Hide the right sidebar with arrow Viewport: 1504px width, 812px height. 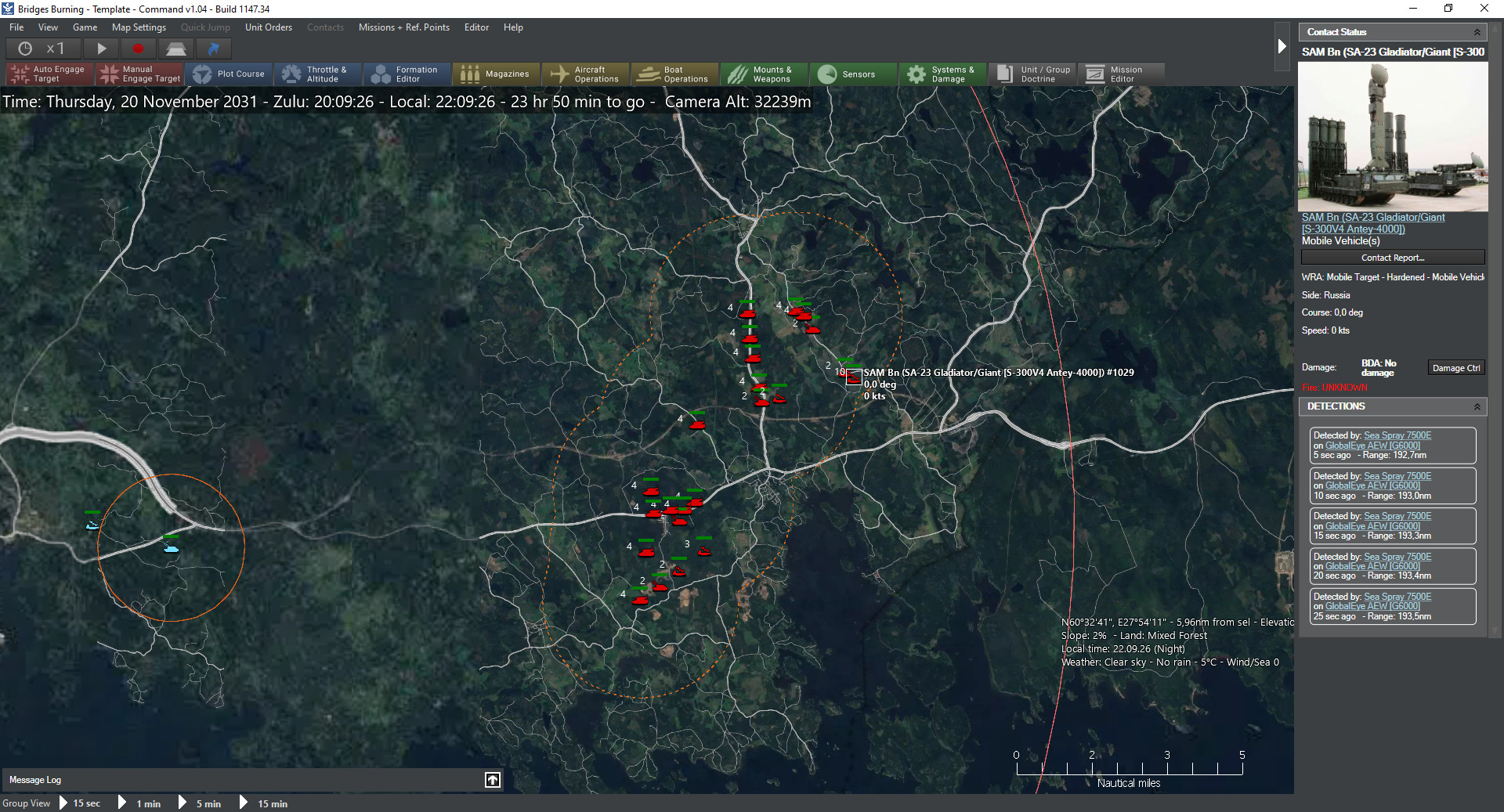[x=1282, y=46]
